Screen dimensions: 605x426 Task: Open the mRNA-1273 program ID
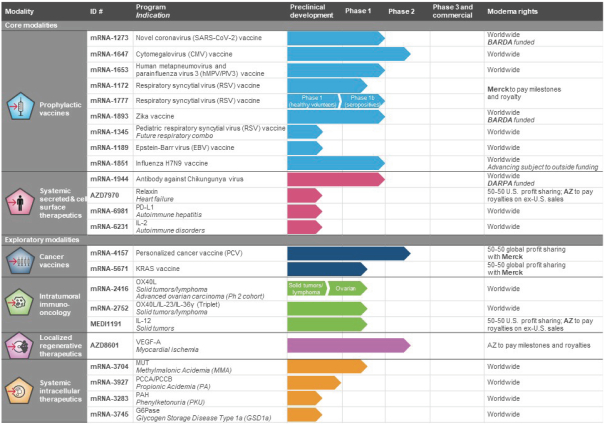point(108,37)
